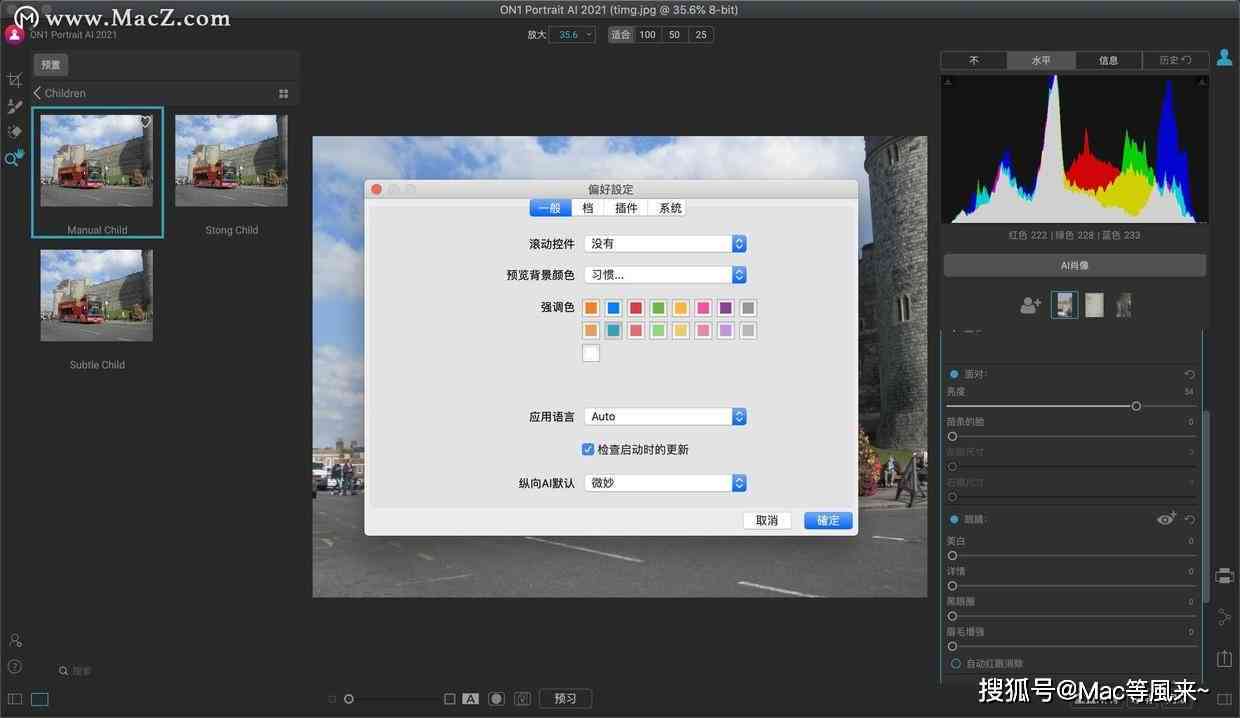This screenshot has width=1240, height=718.
Task: Click the add-eye icon in eyes section
Action: tap(1166, 519)
